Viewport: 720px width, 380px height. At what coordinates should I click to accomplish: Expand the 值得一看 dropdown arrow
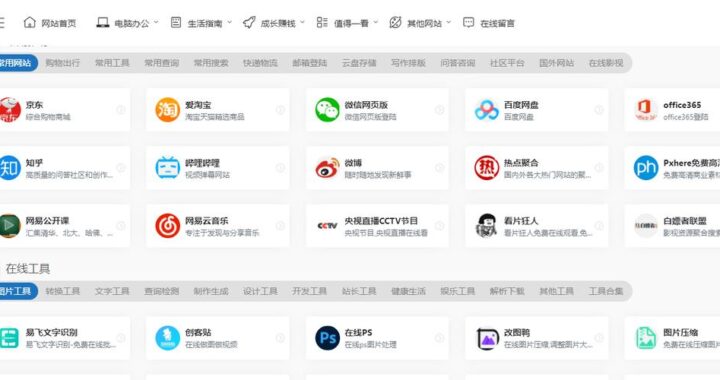(x=376, y=22)
